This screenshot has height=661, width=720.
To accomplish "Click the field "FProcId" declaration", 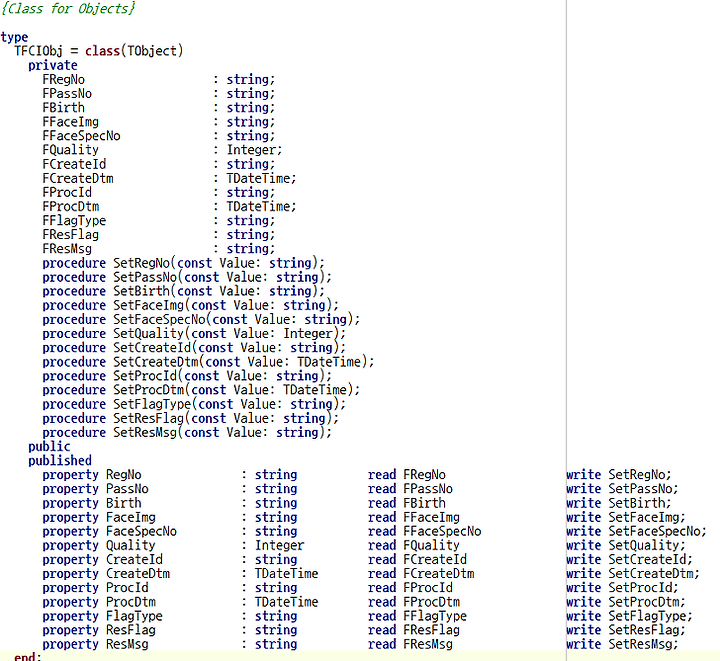I will click(67, 192).
